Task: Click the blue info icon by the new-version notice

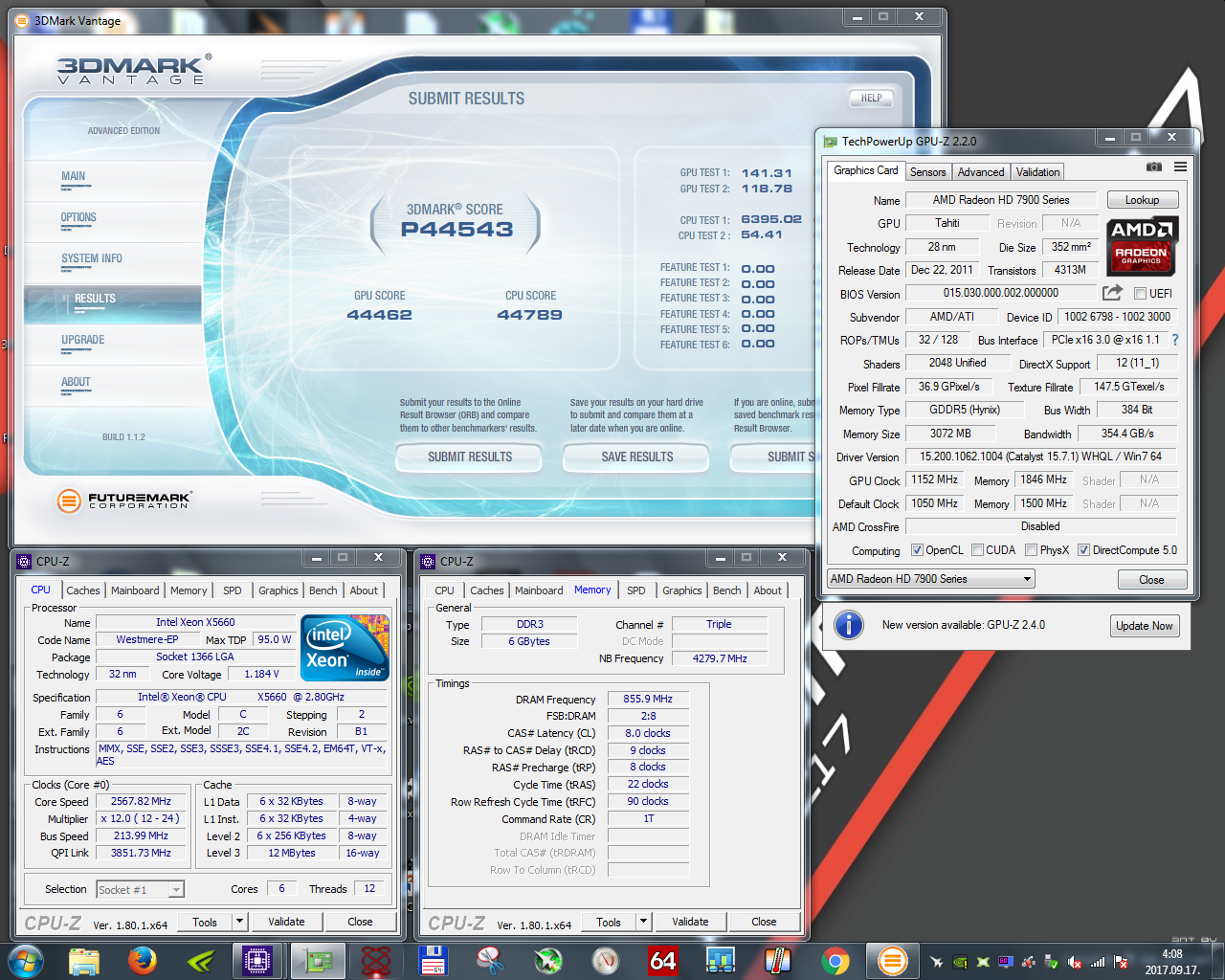Action: coord(848,625)
